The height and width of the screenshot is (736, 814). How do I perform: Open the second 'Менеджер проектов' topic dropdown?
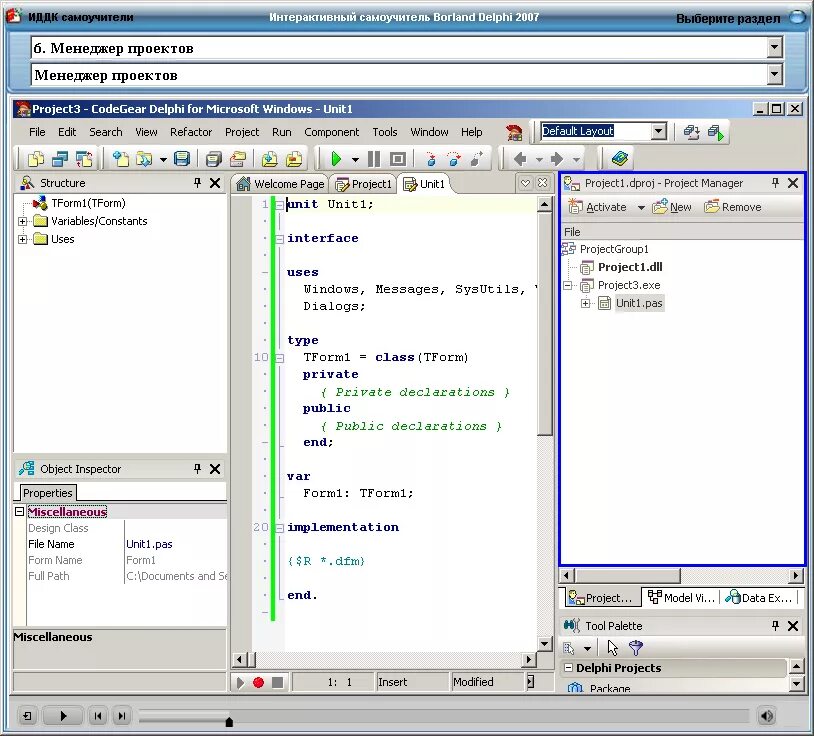point(775,75)
